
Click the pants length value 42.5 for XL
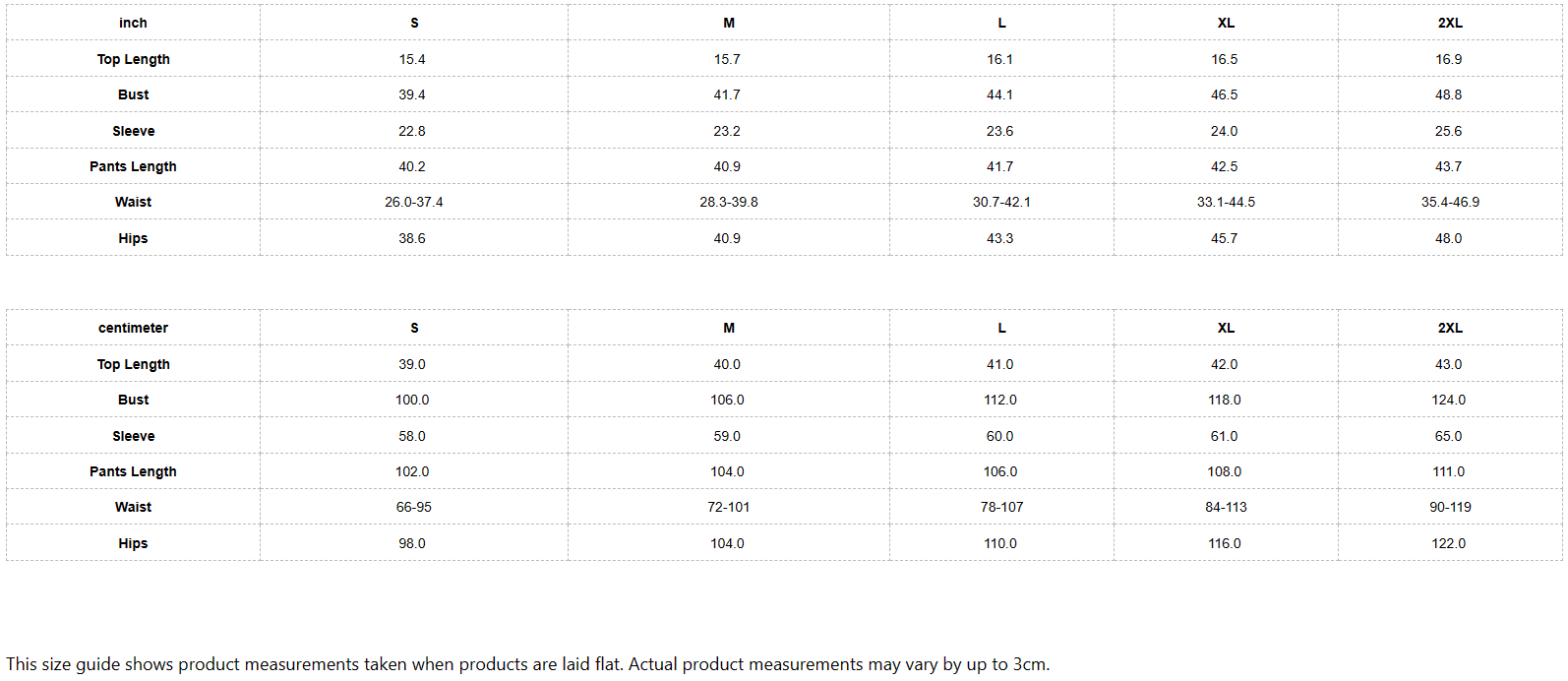tap(1224, 166)
